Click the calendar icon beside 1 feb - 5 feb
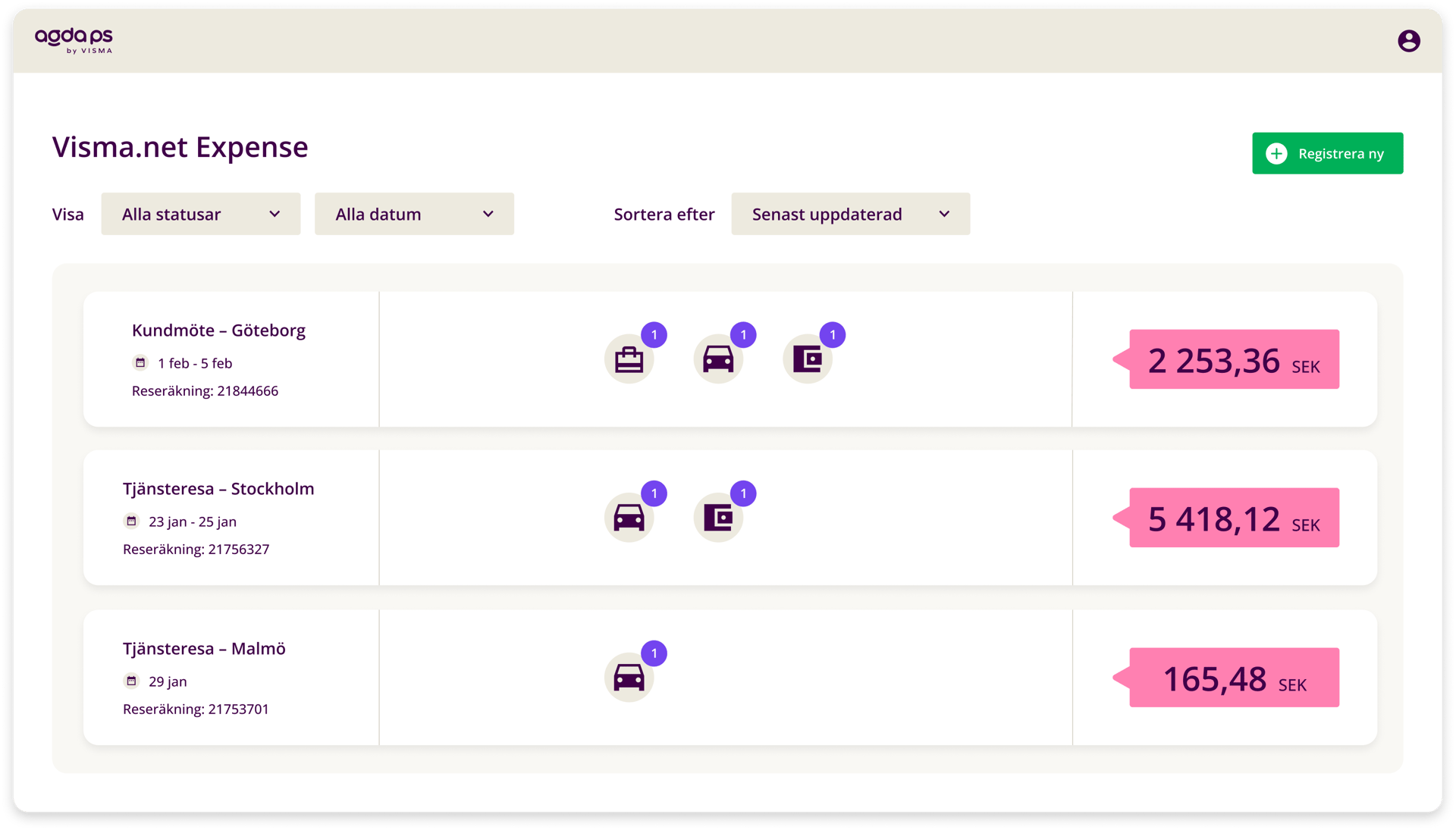Viewport: 1456px width, 830px height. click(x=140, y=362)
